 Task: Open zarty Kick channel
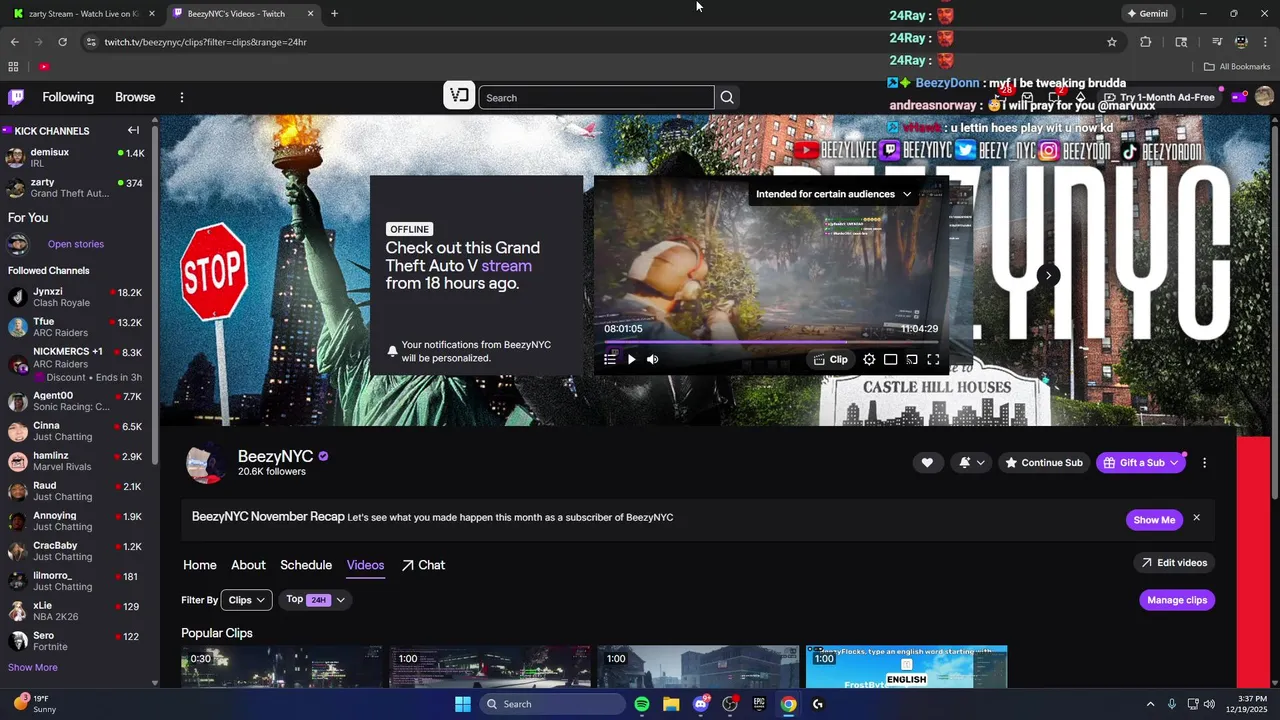coord(76,188)
